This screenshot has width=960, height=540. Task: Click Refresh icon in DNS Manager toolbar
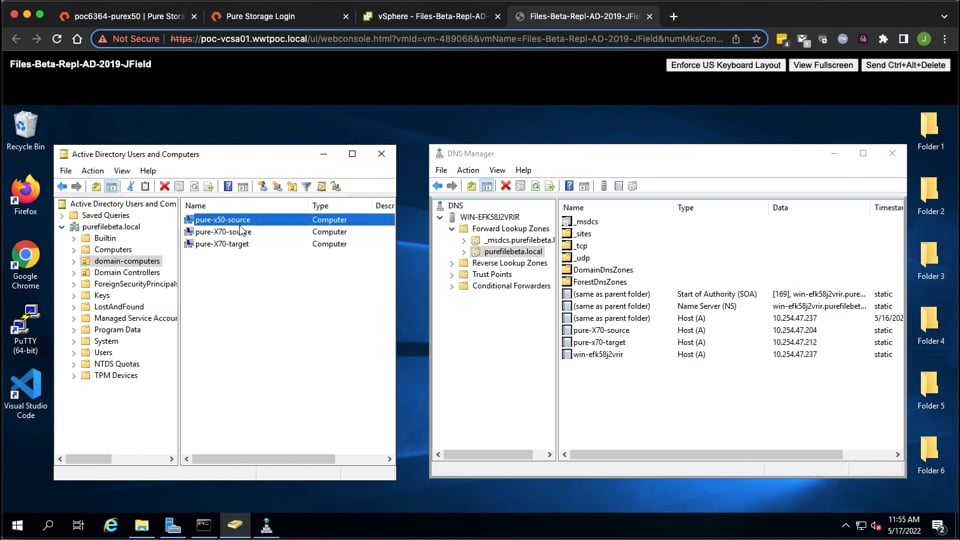point(535,186)
